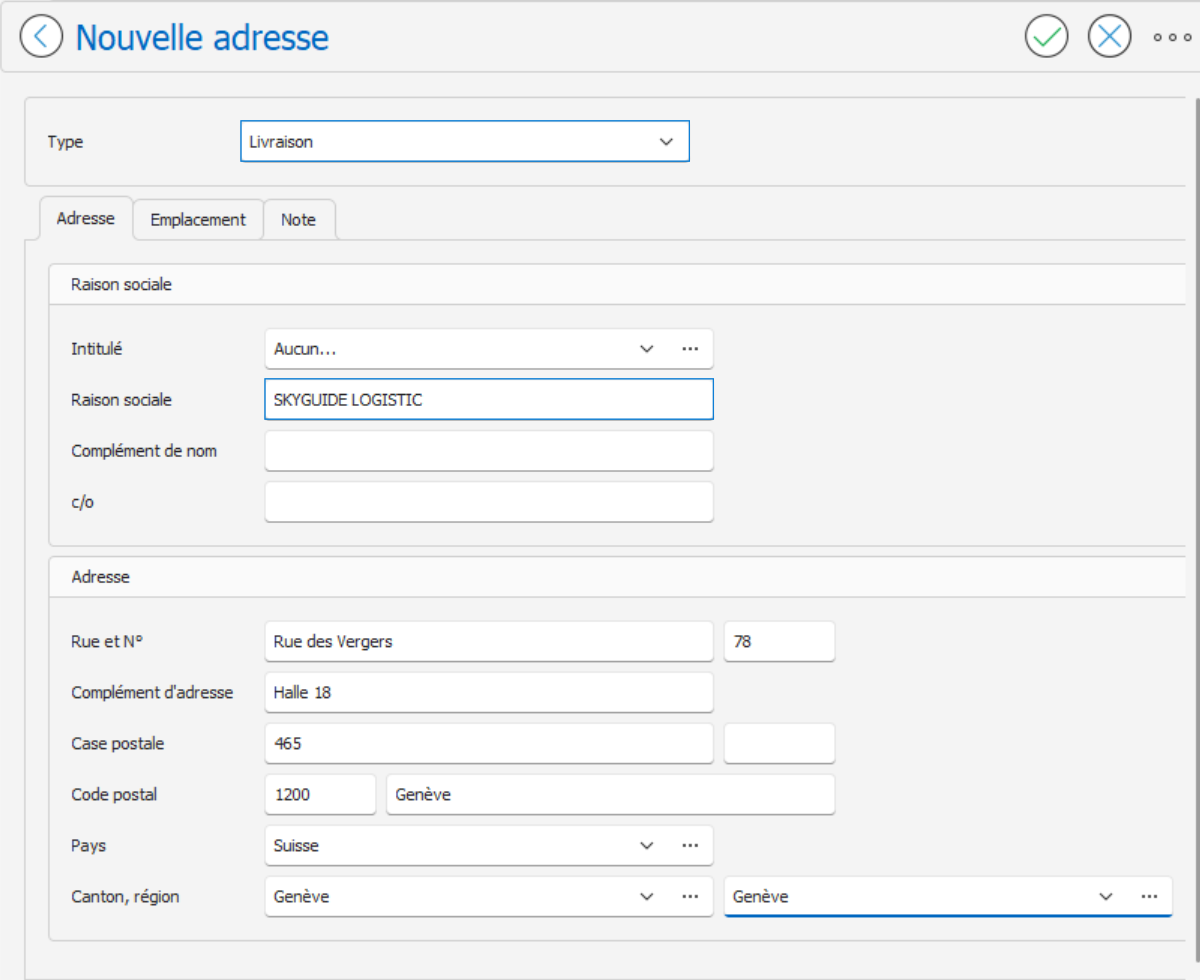Expand the Intitulé dropdown chevron
This screenshot has height=980, width=1200.
pos(646,349)
